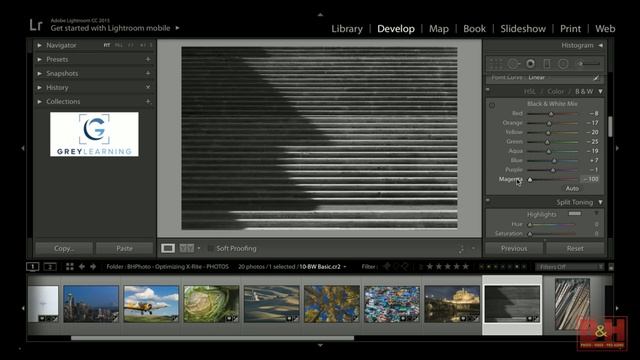Hide the left panel group arrow
Screen dimensions: 640x360
click(x=23, y=148)
